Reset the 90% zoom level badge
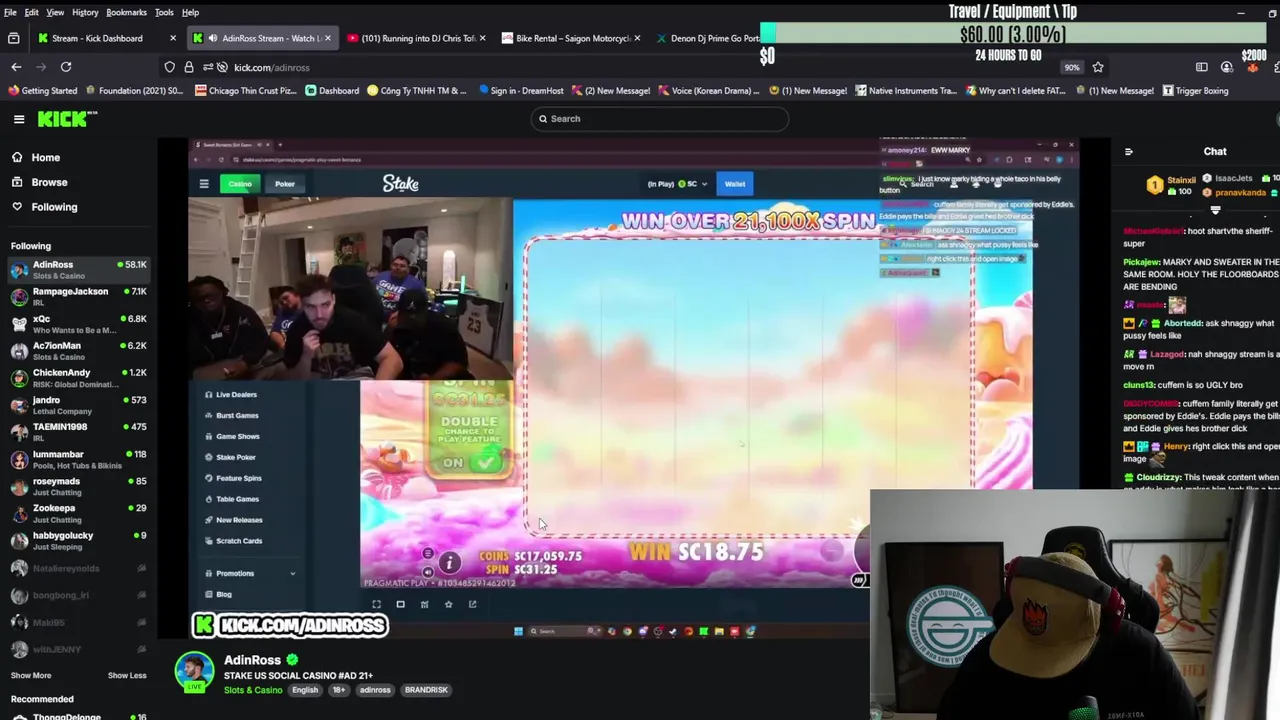Image resolution: width=1280 pixels, height=720 pixels. (x=1072, y=67)
